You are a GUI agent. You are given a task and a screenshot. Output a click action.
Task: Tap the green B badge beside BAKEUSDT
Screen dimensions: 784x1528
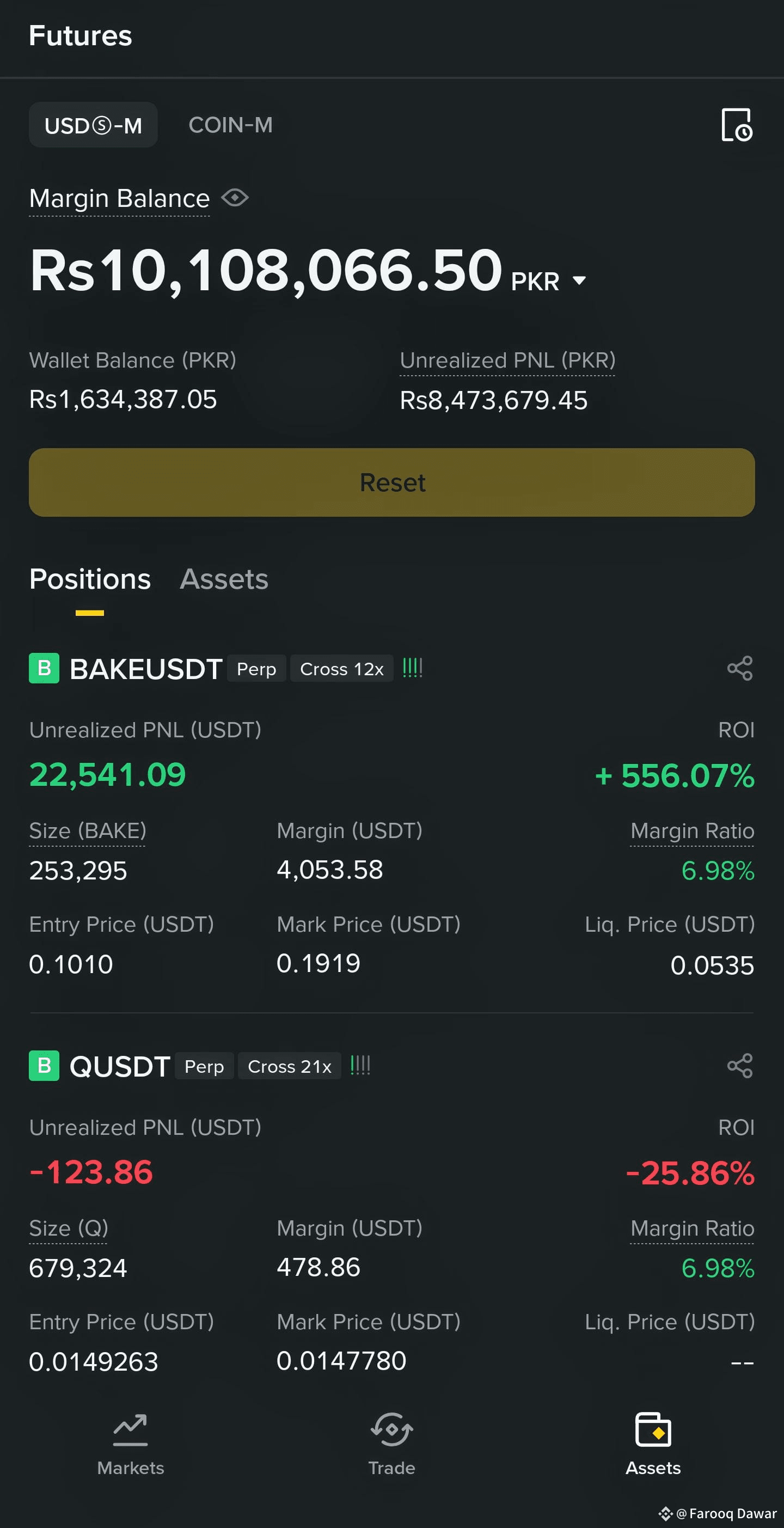tap(44, 669)
